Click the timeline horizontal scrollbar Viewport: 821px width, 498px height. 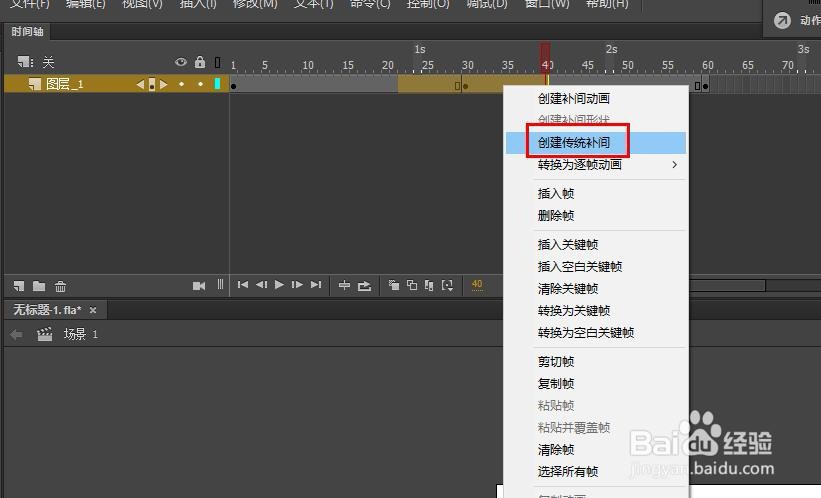[727, 286]
